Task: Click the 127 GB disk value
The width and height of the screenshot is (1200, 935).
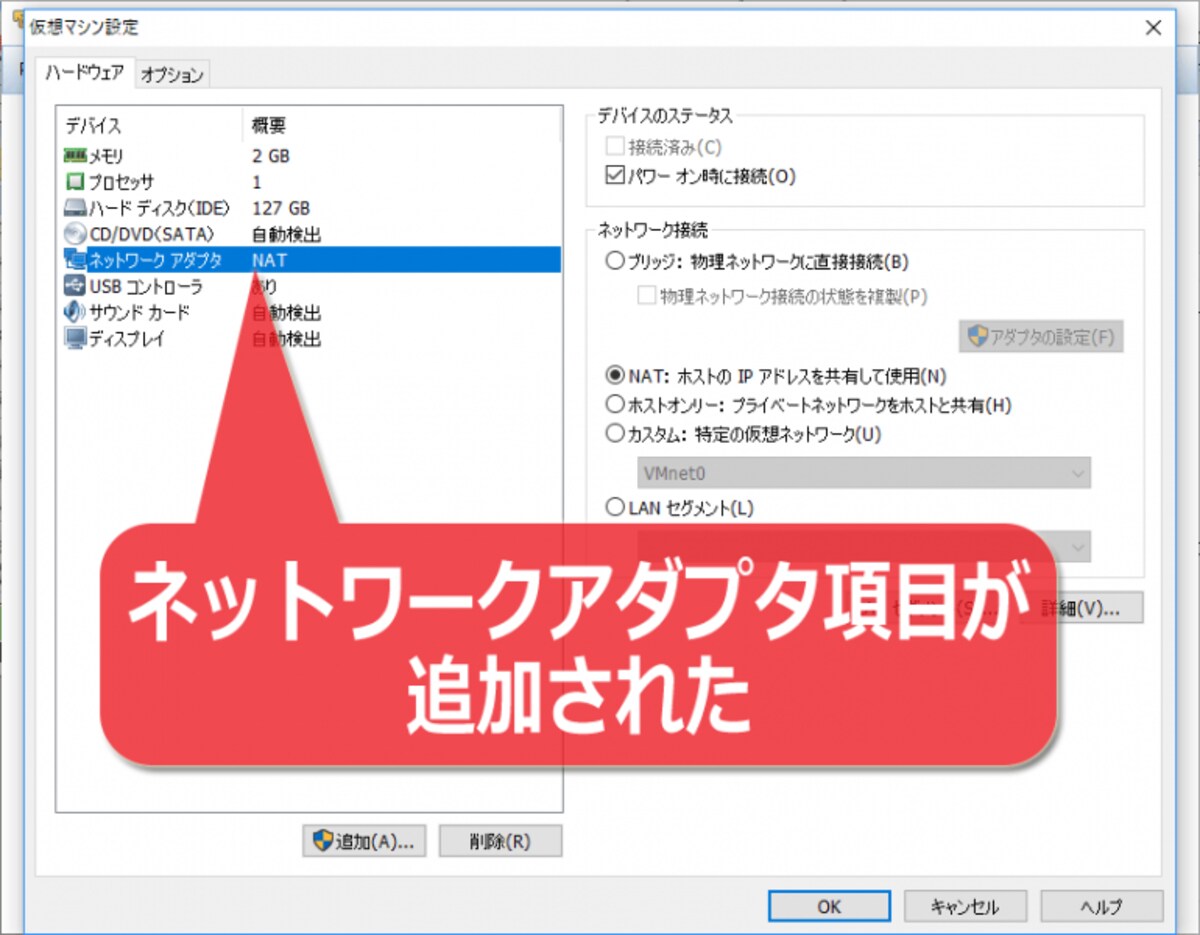Action: (x=281, y=208)
